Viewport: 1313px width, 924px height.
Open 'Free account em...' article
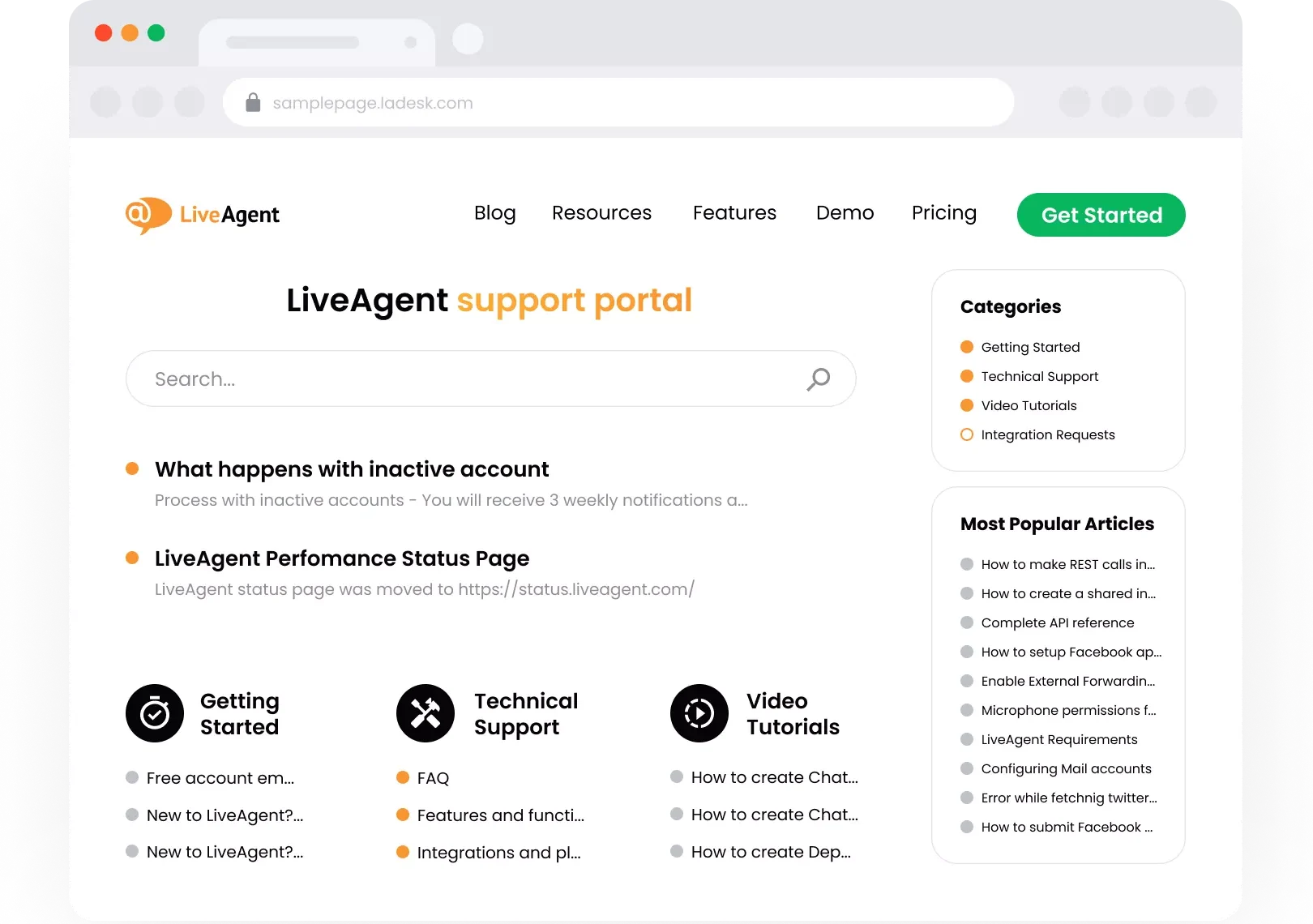220,778
